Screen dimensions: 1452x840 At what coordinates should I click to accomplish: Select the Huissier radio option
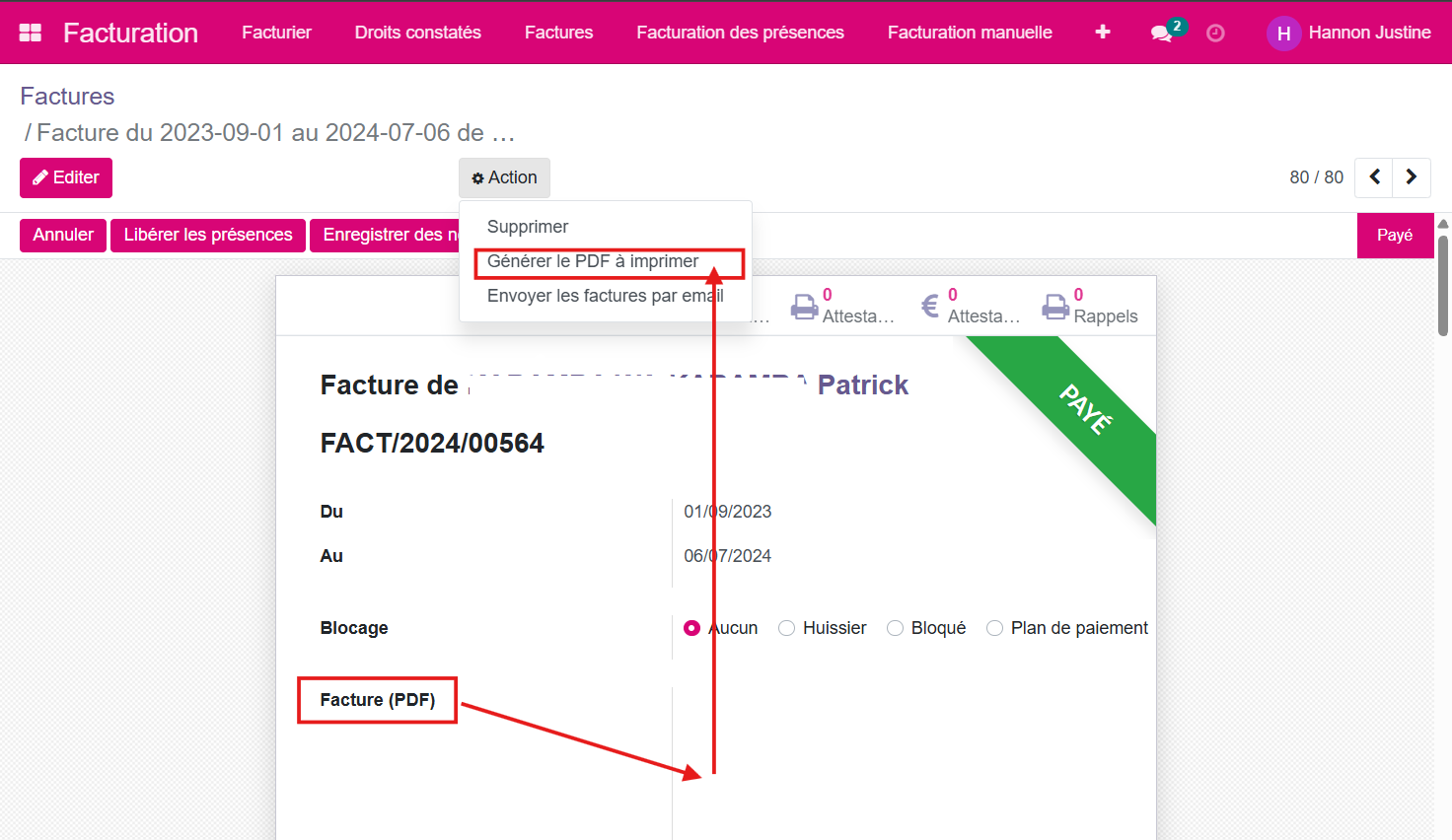pos(786,628)
